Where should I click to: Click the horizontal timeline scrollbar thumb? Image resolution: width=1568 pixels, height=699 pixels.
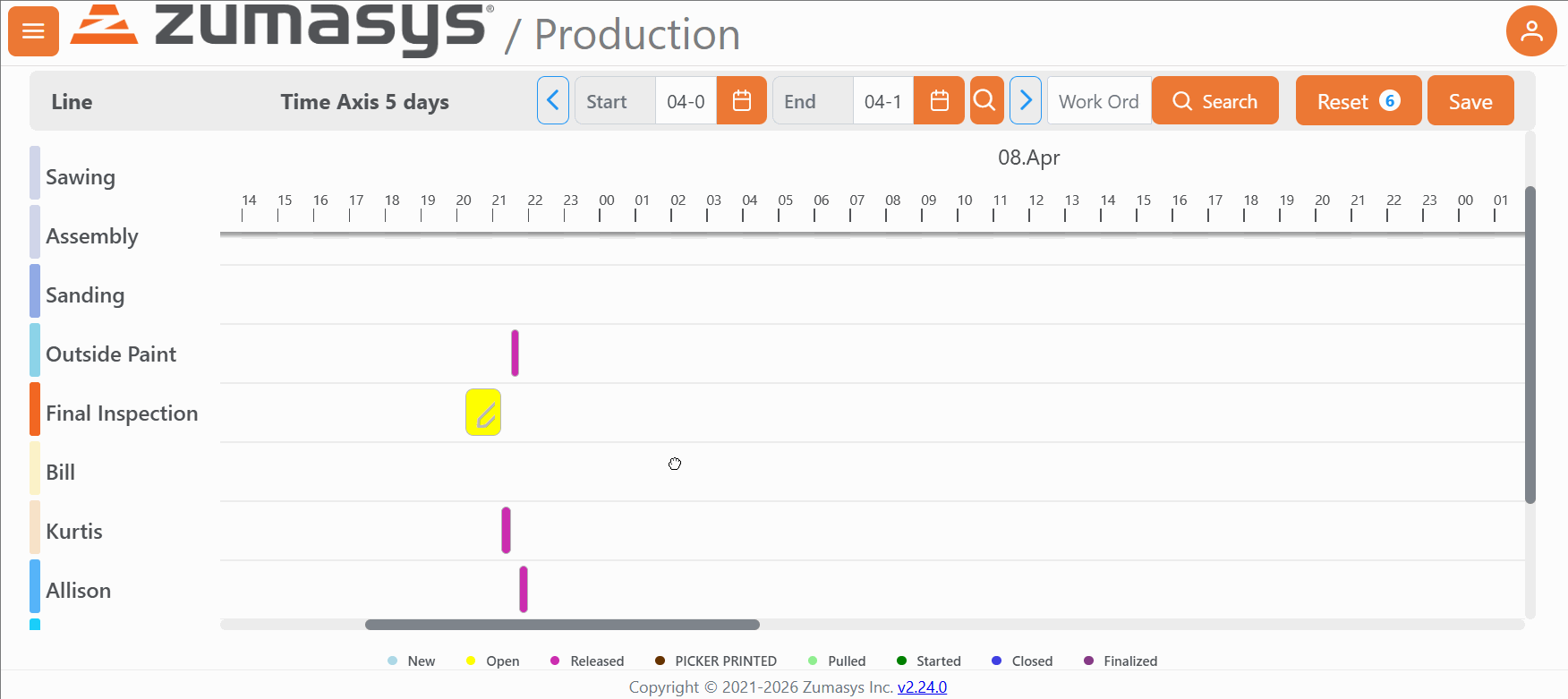point(562,625)
